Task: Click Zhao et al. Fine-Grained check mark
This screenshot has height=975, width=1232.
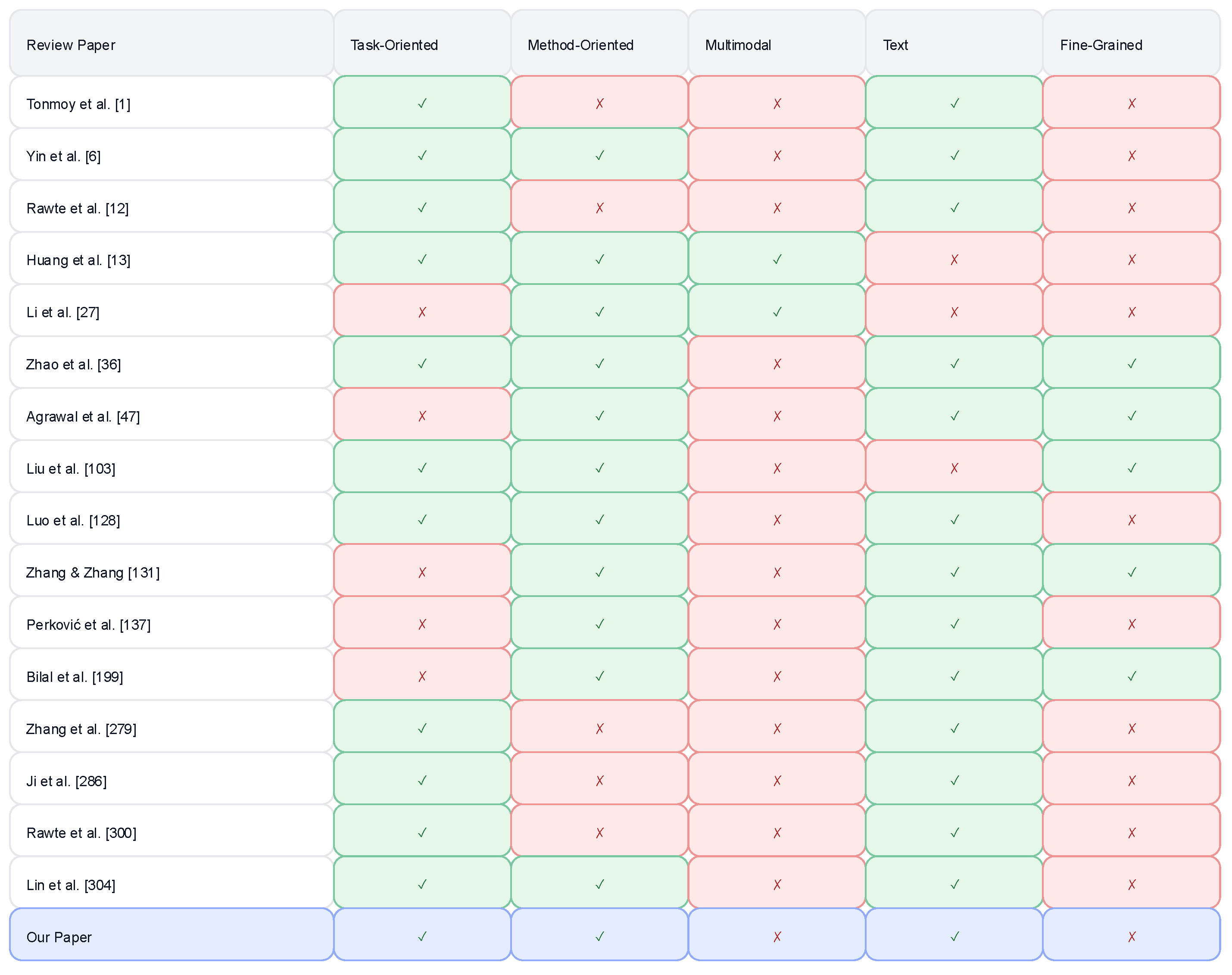Action: (1132, 364)
